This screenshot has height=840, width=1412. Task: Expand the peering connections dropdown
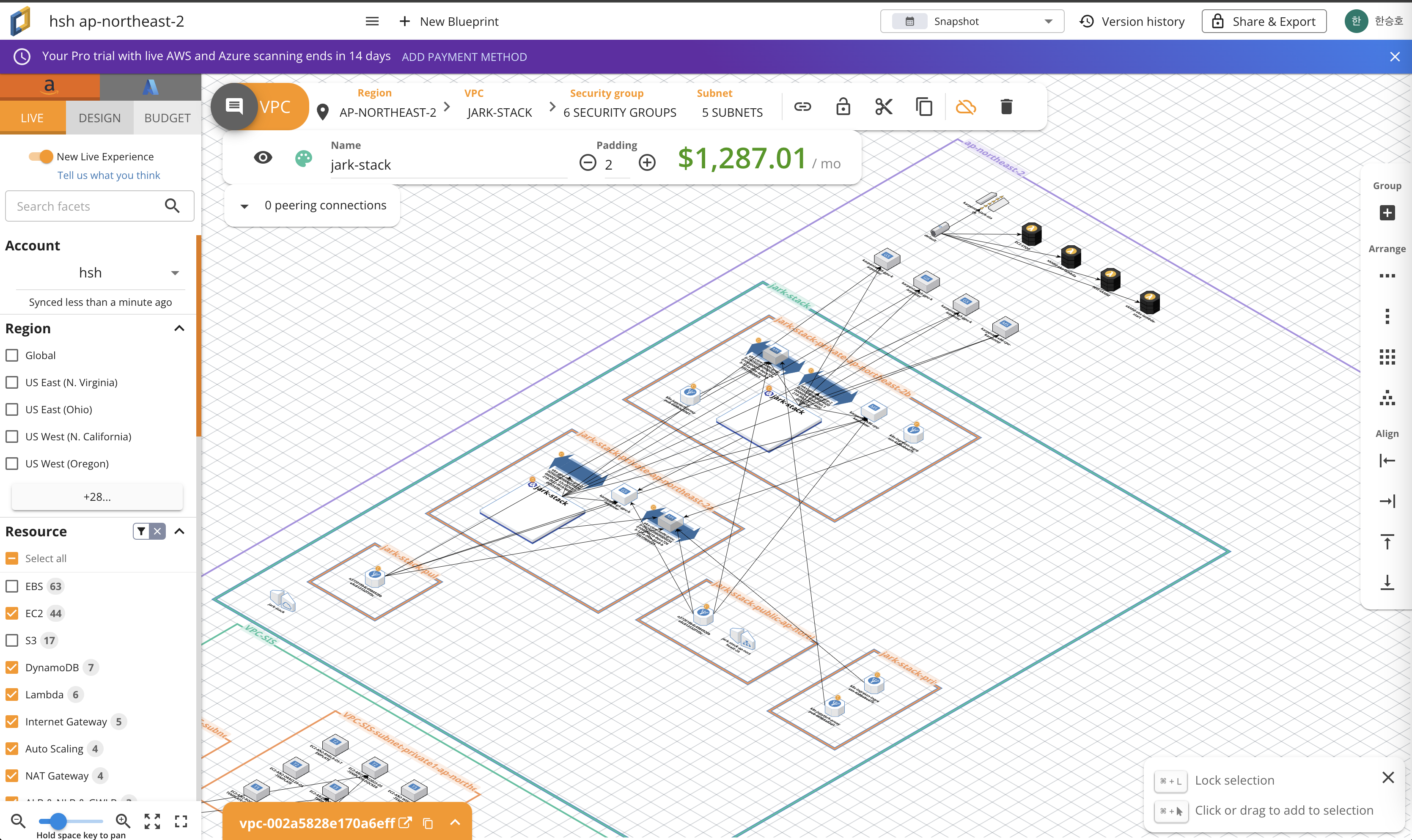pos(244,206)
